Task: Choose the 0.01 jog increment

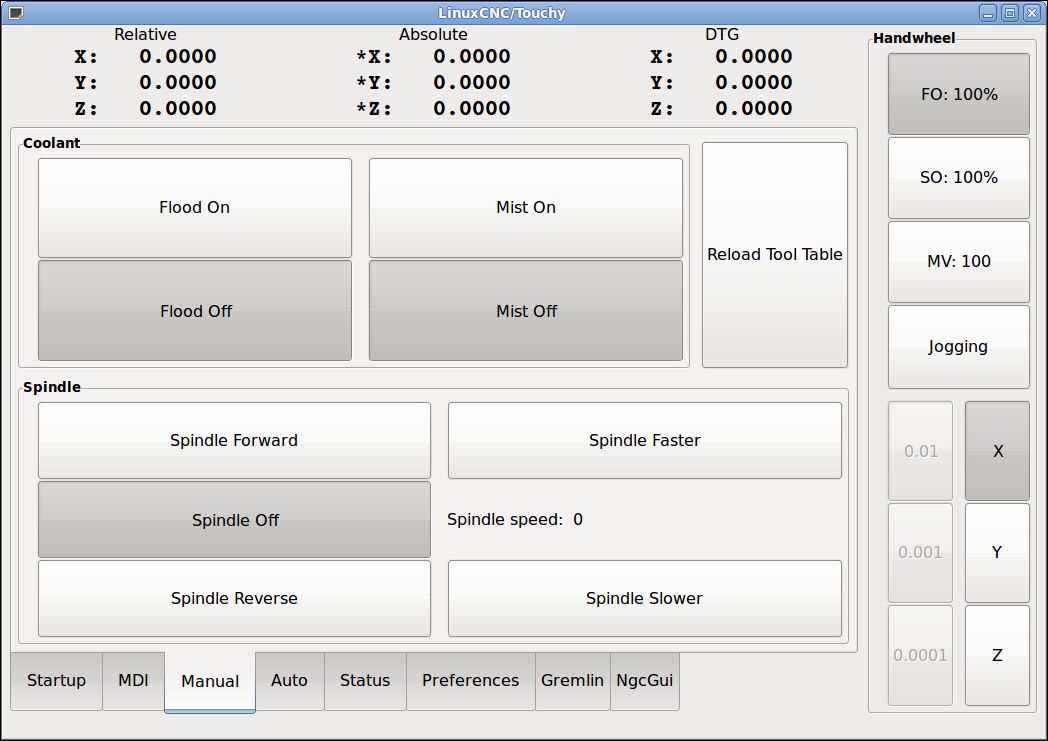Action: [920, 451]
